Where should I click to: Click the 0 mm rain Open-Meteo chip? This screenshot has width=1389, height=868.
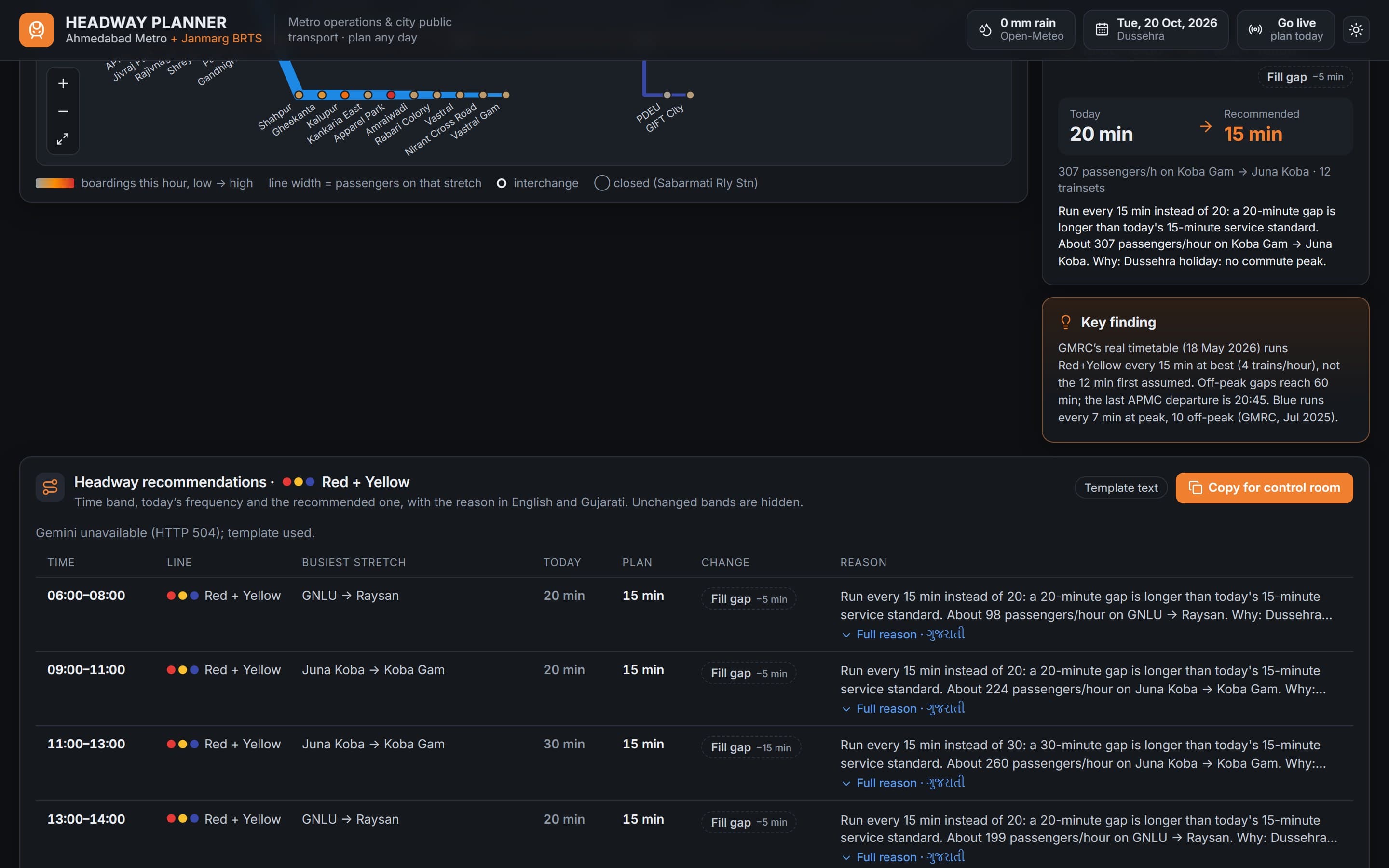1021,30
